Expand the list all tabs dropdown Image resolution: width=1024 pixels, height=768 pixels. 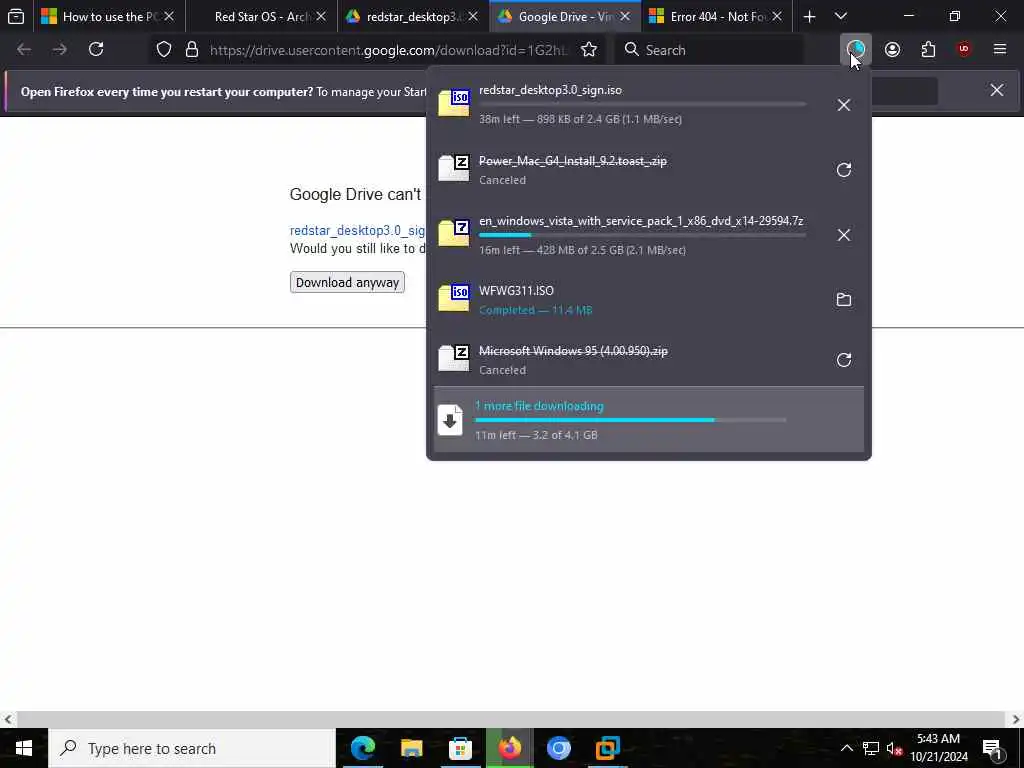pyautogui.click(x=841, y=16)
